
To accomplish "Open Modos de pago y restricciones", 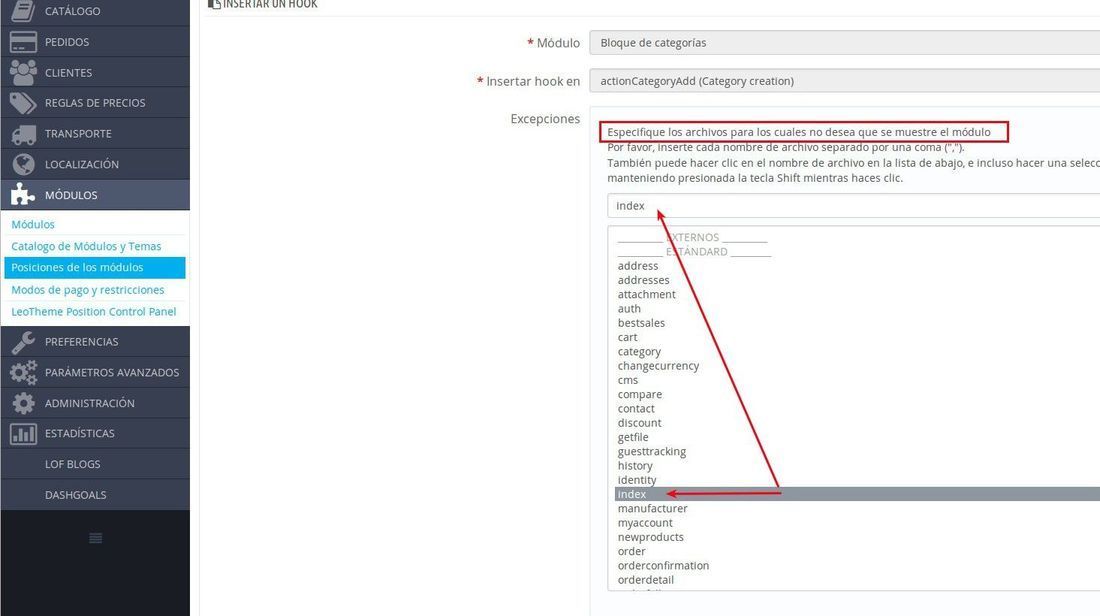I will click(88, 290).
